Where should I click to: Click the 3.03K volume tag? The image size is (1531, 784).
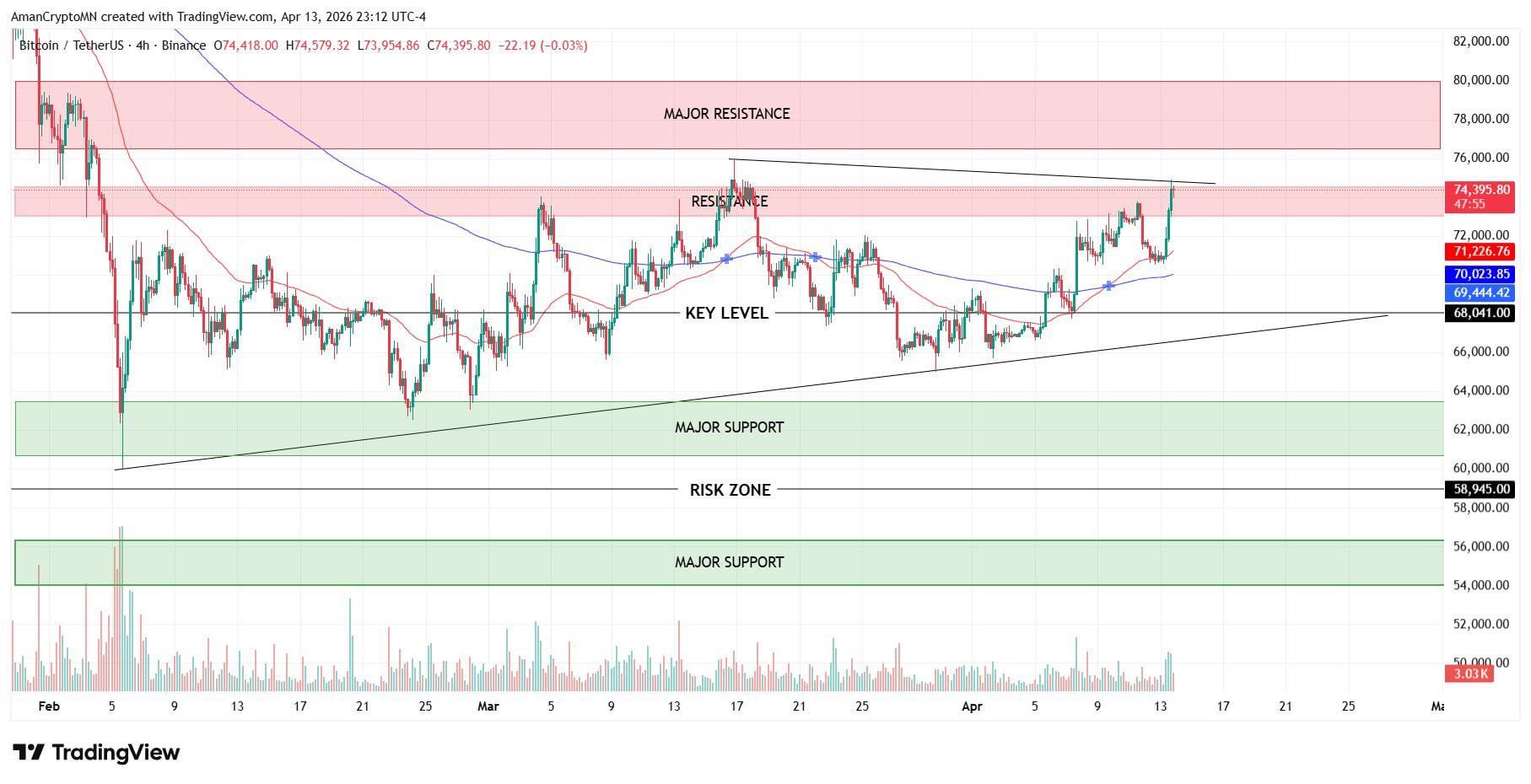click(1469, 674)
